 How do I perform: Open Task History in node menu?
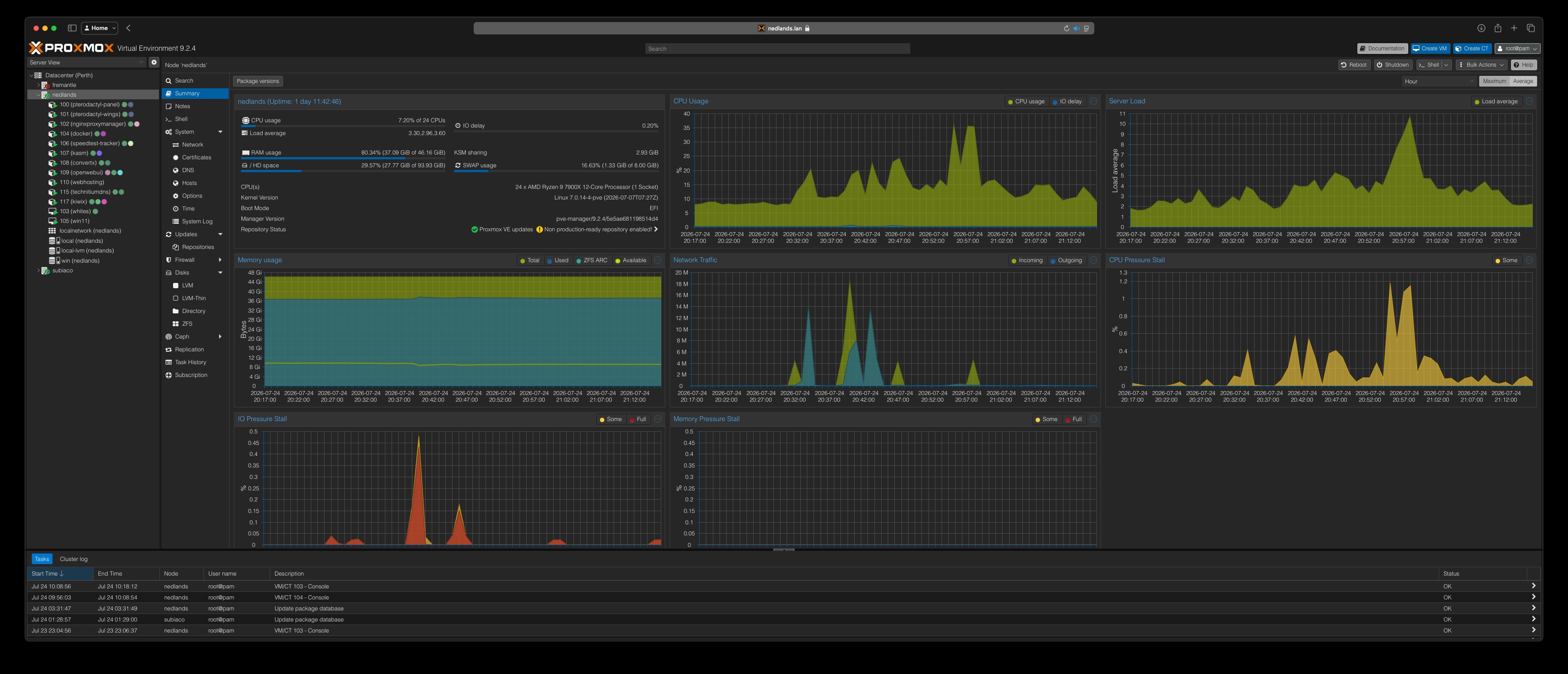pos(191,362)
